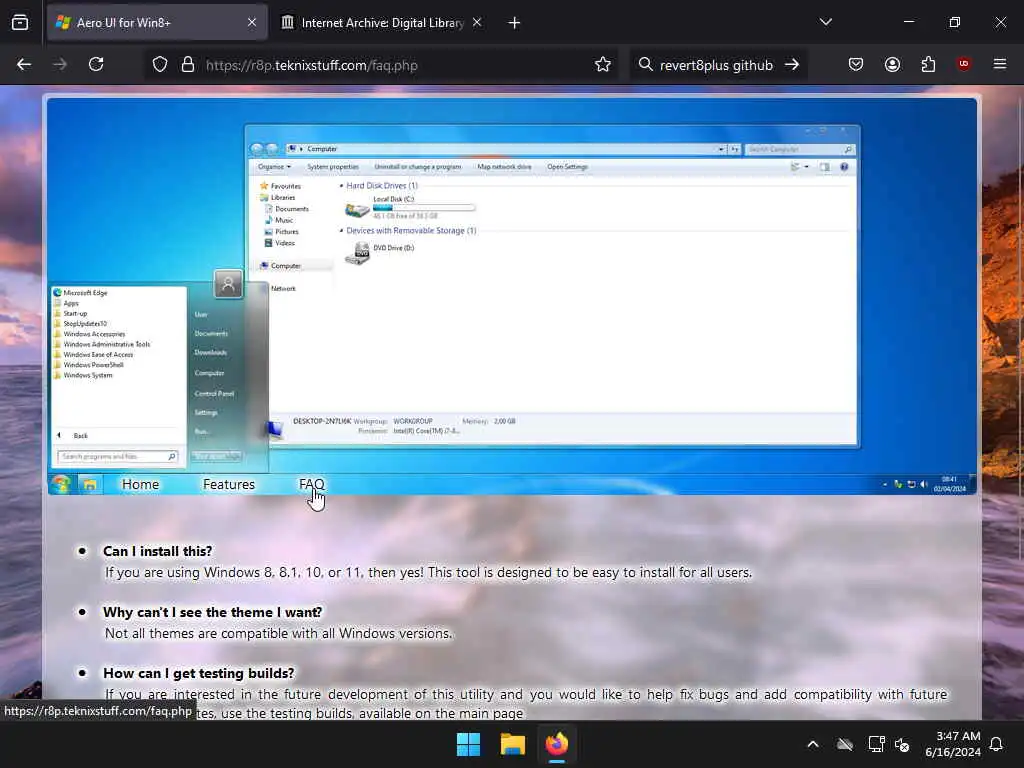The width and height of the screenshot is (1024, 768).
Task: Close the Aero UI for Win8+ tab
Action: (252, 23)
